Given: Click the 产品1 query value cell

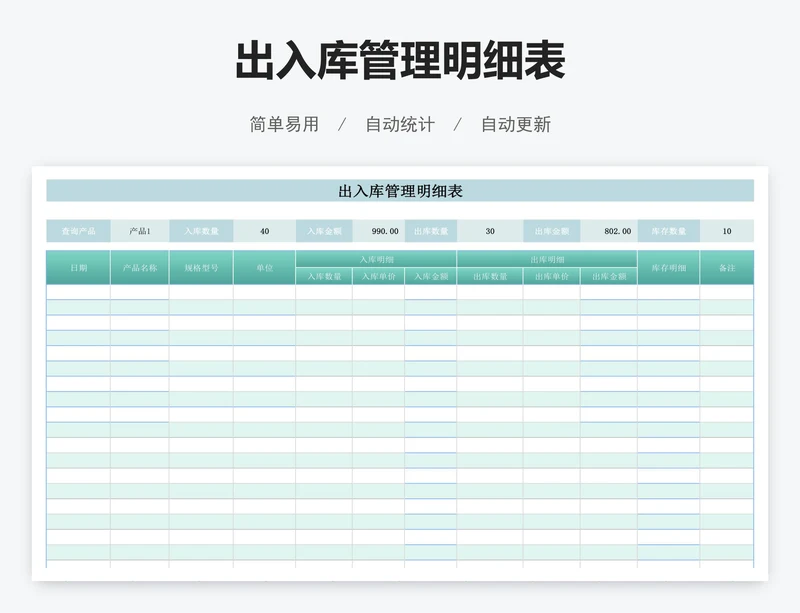Looking at the screenshot, I should pyautogui.click(x=140, y=231).
